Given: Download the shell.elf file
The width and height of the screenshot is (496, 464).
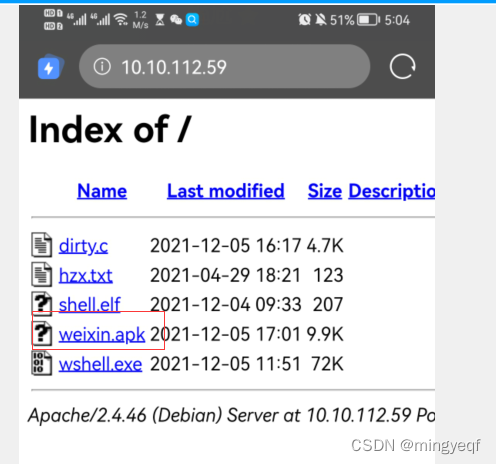Looking at the screenshot, I should [x=89, y=305].
